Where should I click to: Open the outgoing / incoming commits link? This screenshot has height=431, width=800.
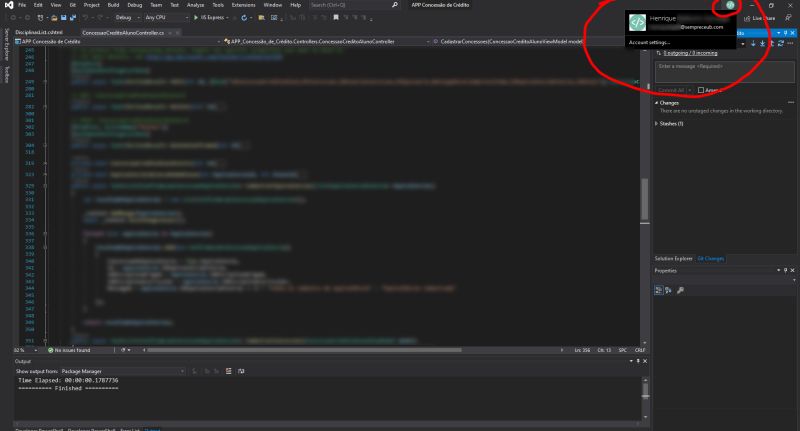pyautogui.click(x=690, y=53)
